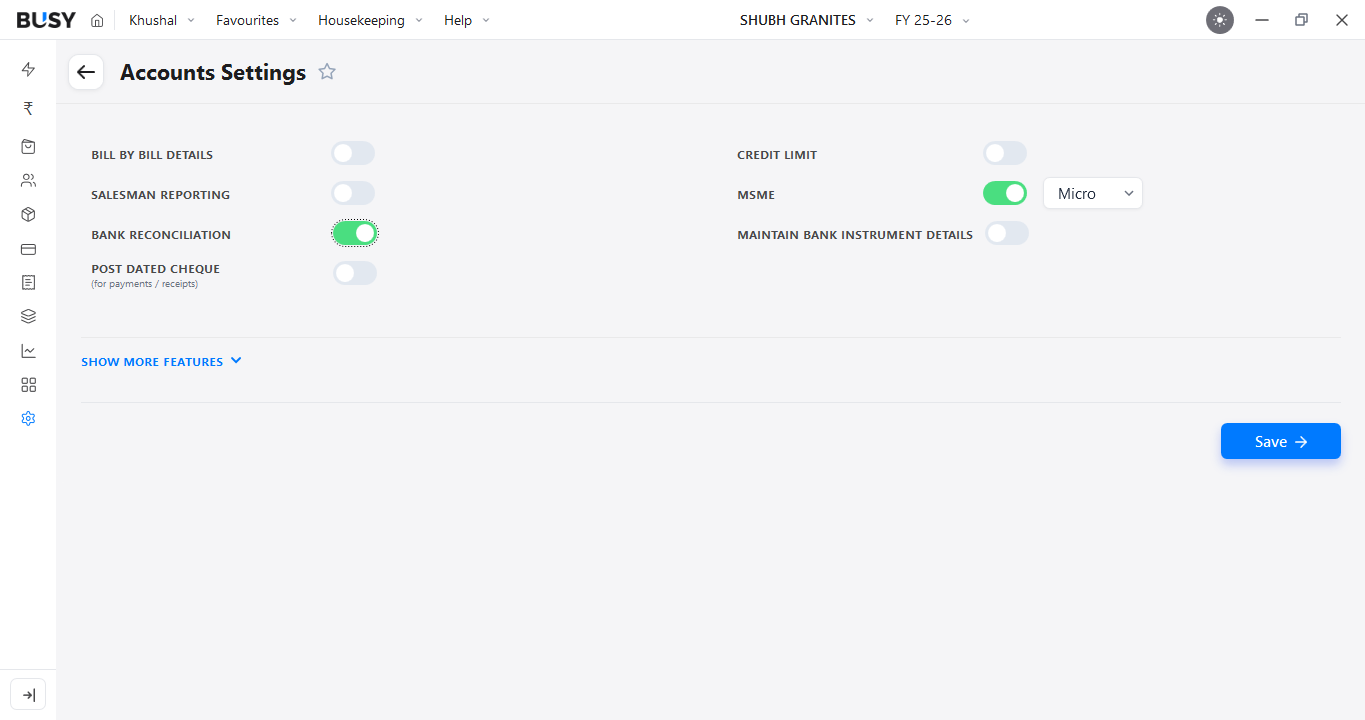Open the grid modules sidebar icon
1365x720 pixels.
(28, 385)
